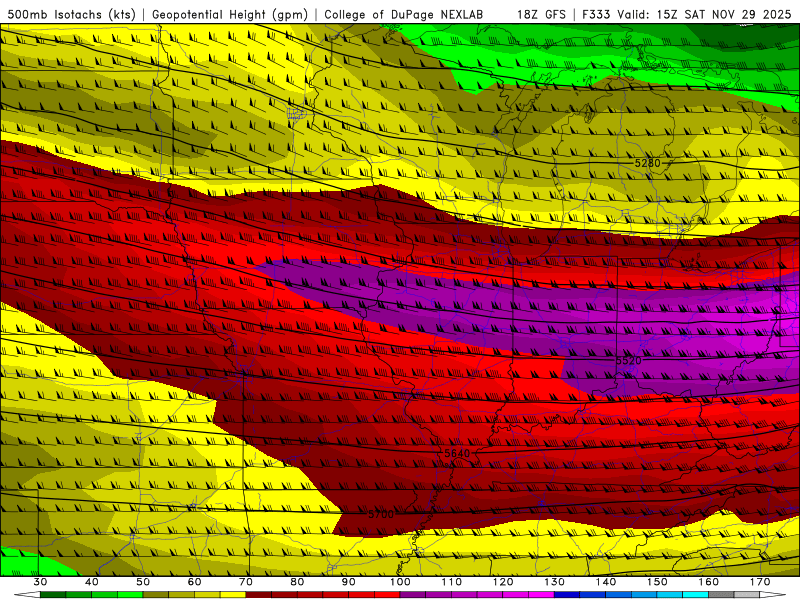Click the 150 value on the color scale
800x600 pixels.
click(x=658, y=582)
